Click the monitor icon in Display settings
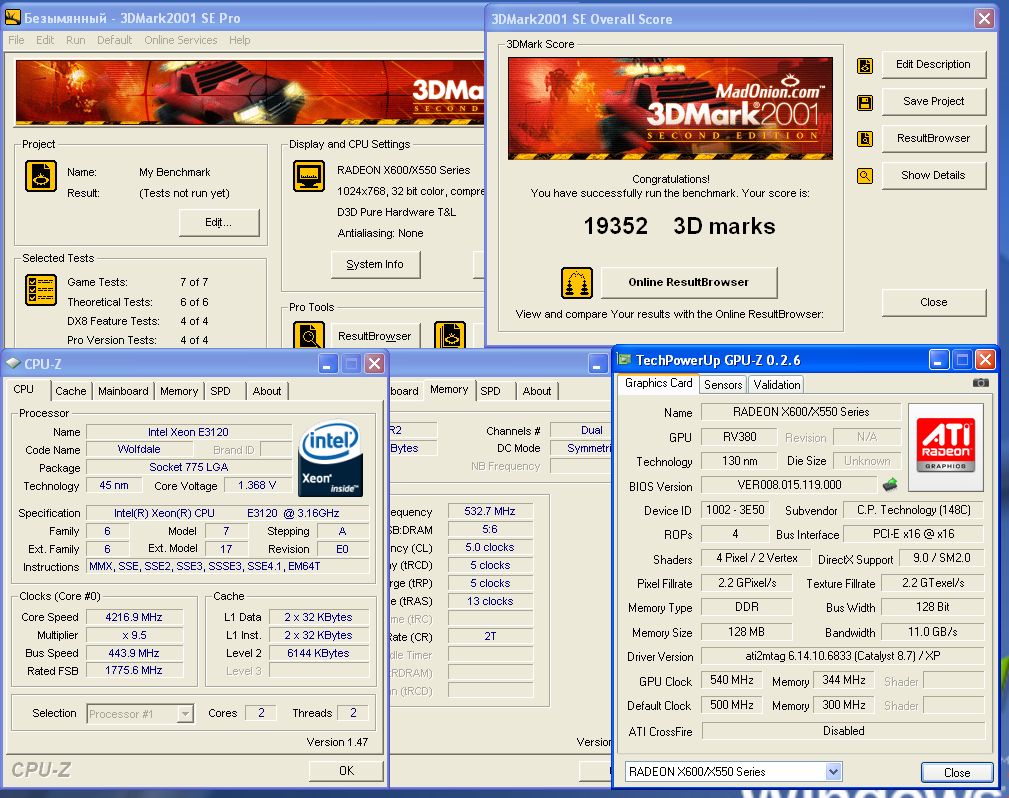The height and width of the screenshot is (798, 1009). (x=309, y=176)
